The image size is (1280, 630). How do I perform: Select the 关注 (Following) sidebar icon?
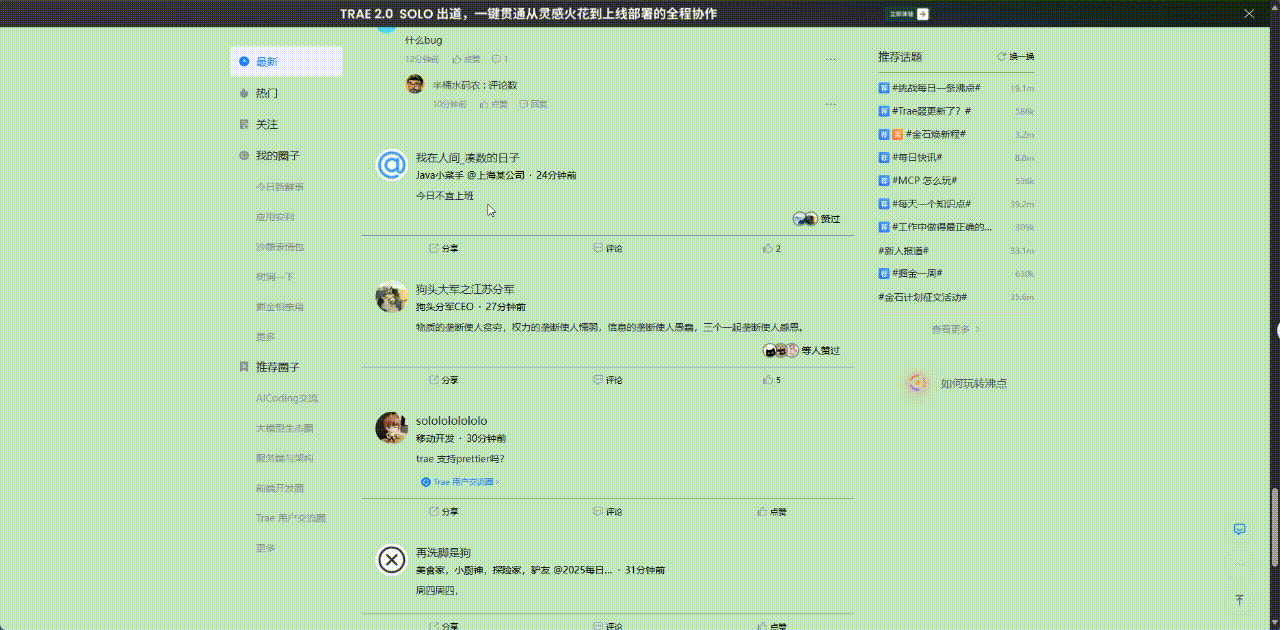pos(243,124)
